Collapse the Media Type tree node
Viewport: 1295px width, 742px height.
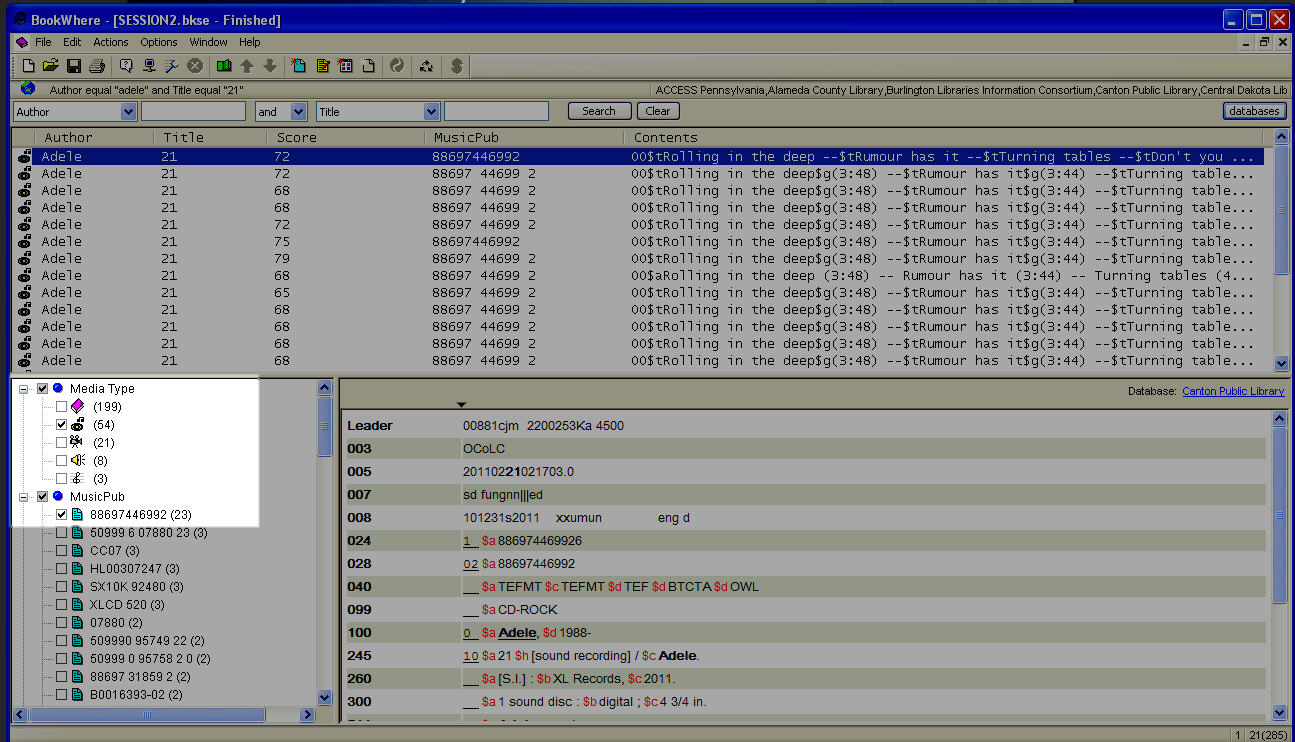[x=23, y=388]
